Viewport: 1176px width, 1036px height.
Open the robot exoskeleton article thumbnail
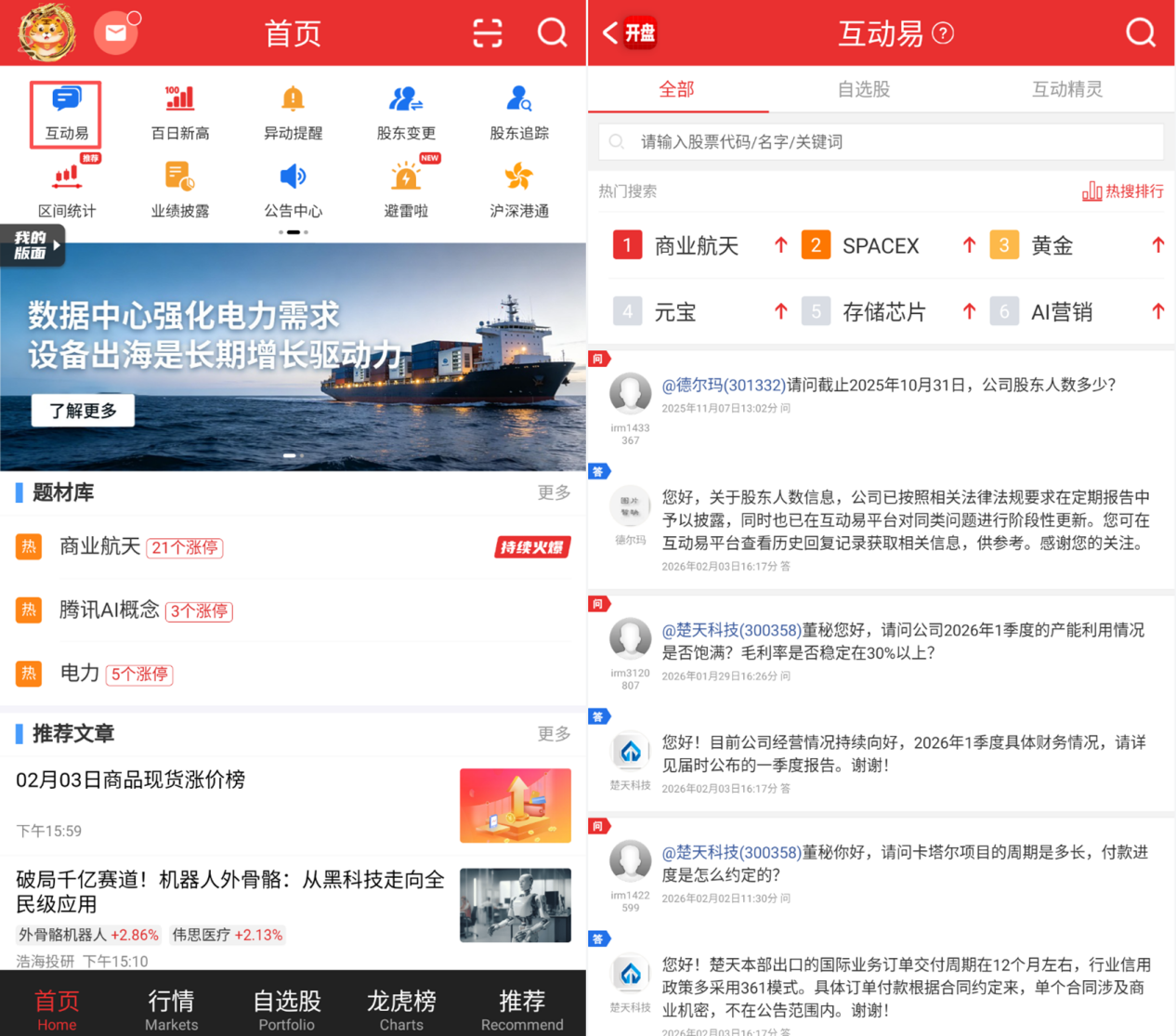coord(516,905)
